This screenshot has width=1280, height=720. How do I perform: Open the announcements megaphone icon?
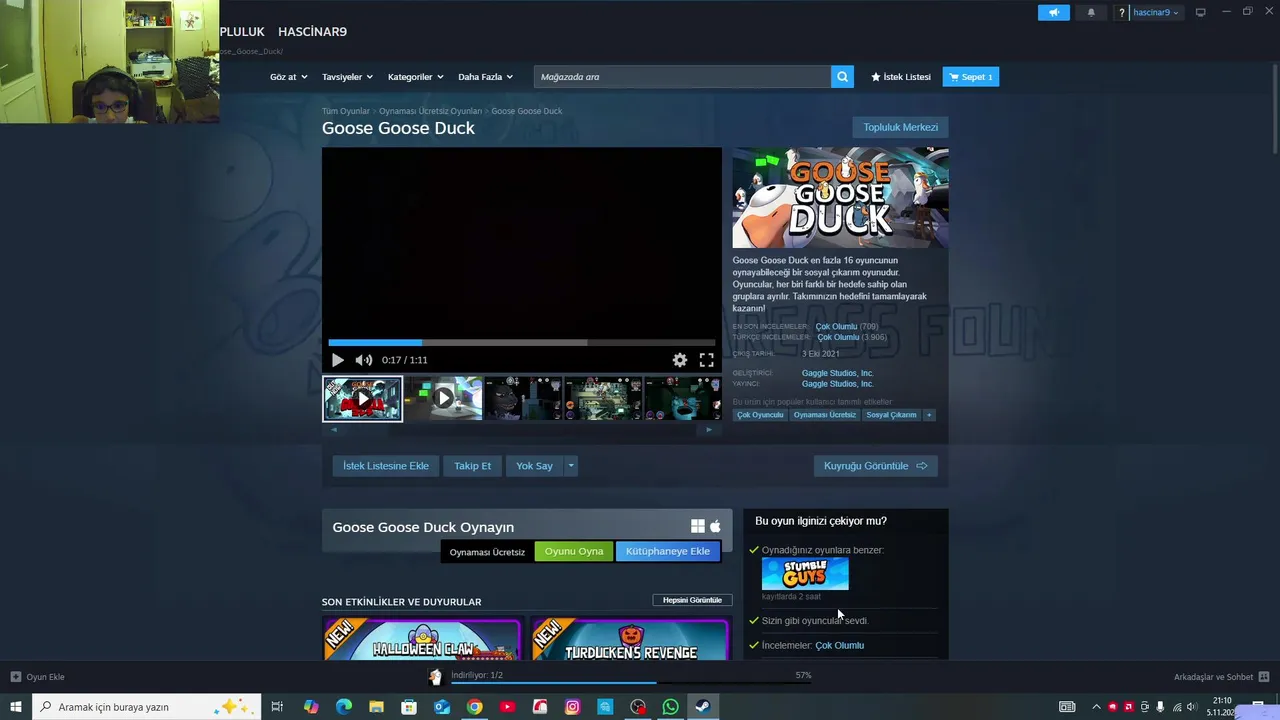(1053, 12)
